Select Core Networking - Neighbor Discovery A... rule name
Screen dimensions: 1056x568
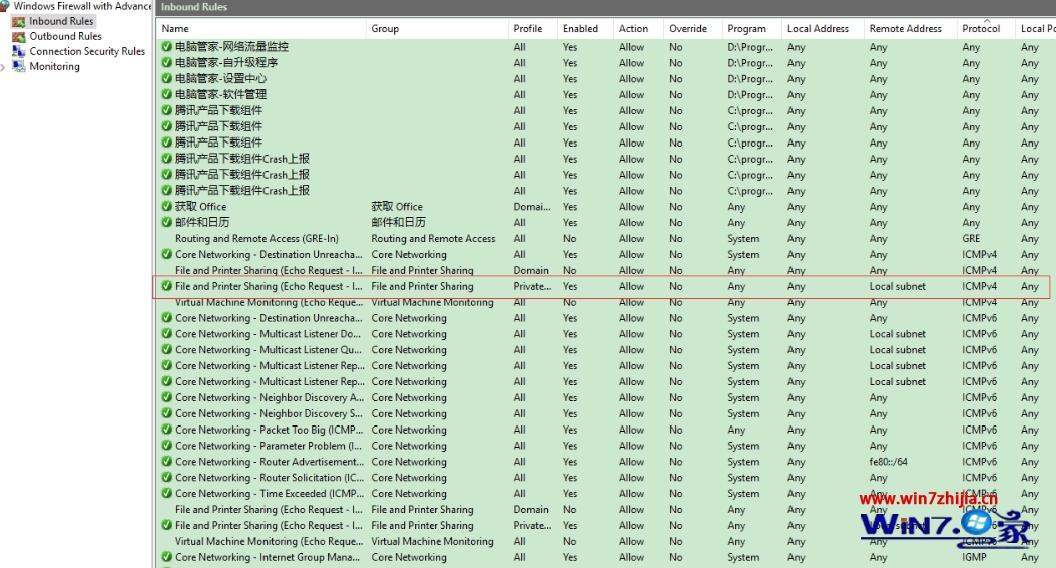269,398
